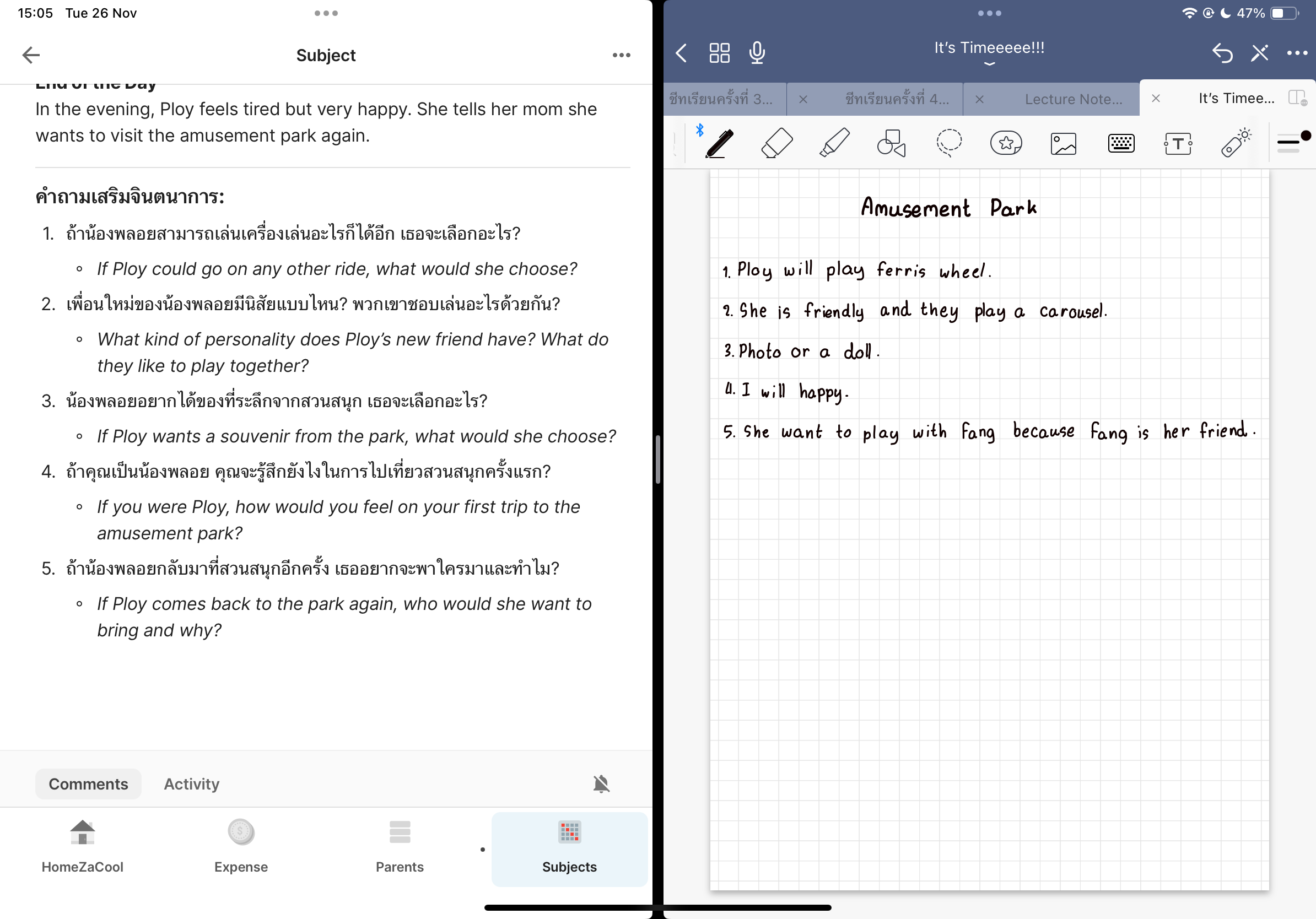Select the Eraser tool
This screenshot has height=919, width=1316.
coord(776,143)
